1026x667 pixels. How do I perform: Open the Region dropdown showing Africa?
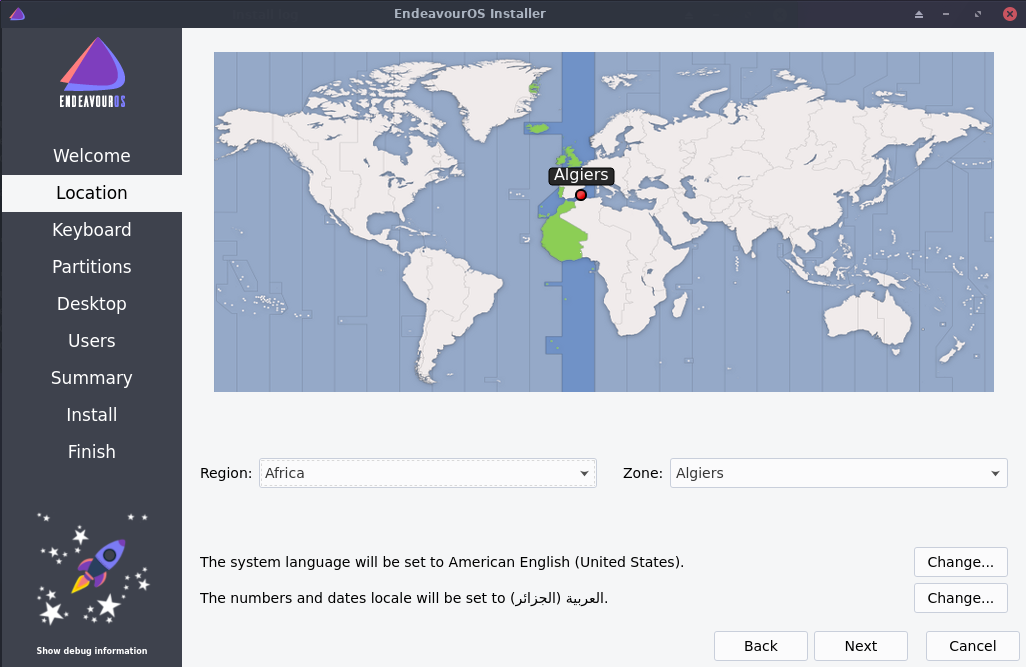[x=428, y=473]
